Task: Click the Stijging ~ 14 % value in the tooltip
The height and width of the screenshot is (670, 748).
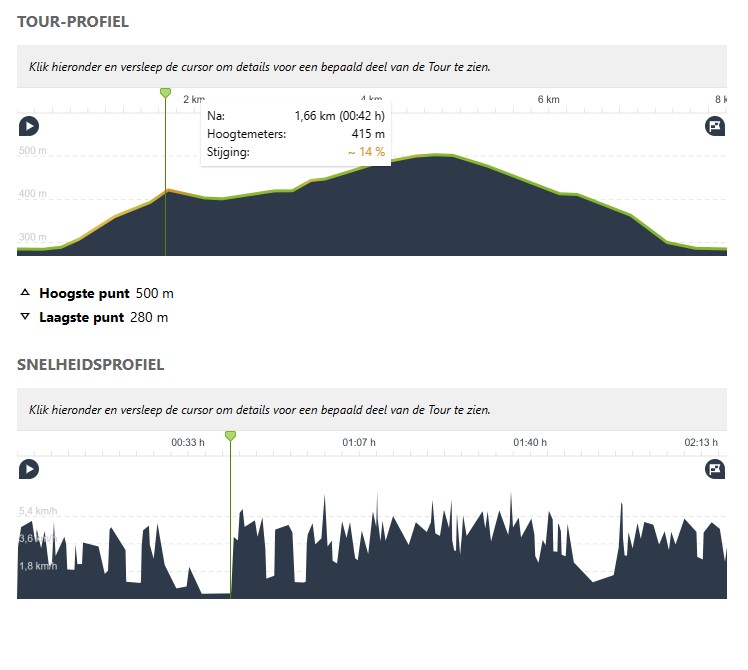Action: 366,152
